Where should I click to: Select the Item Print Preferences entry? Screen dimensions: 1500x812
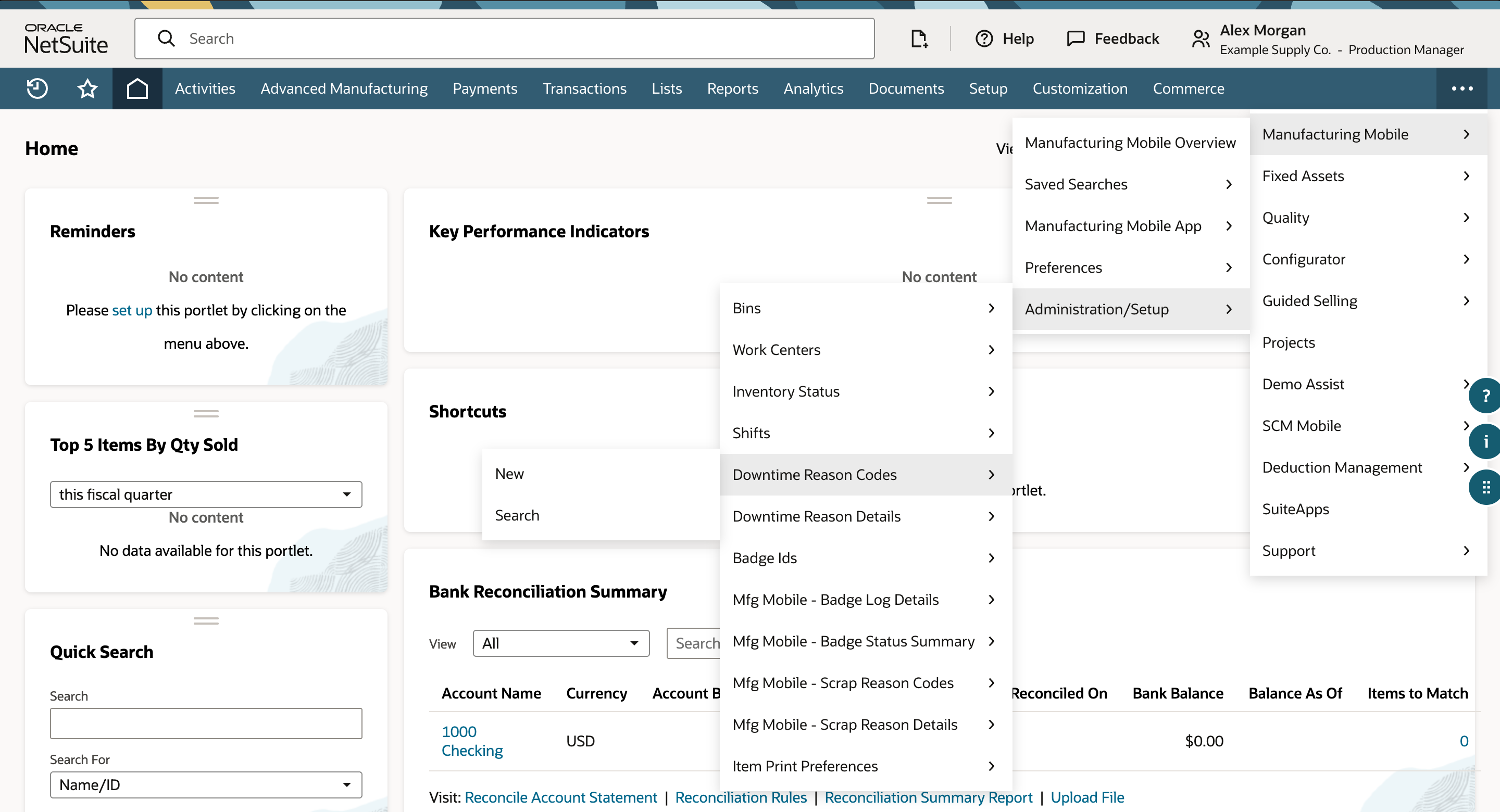pyautogui.click(x=866, y=766)
